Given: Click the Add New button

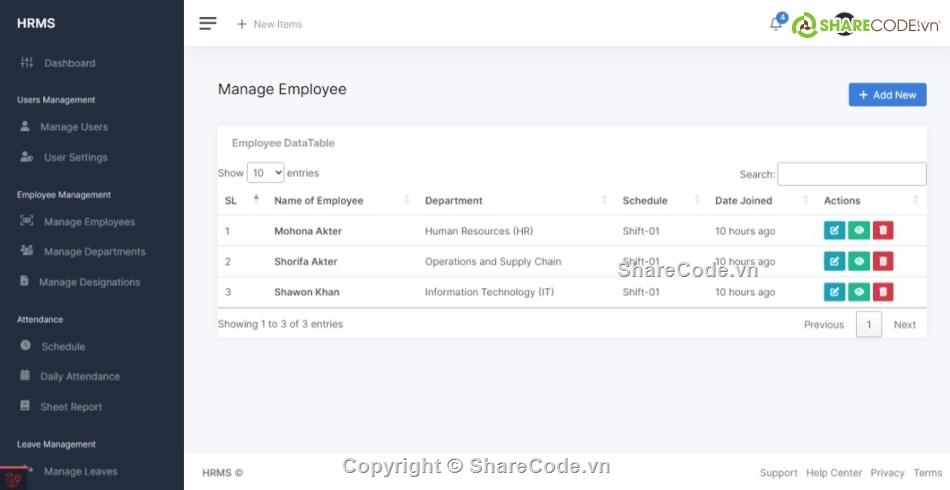Looking at the screenshot, I should pyautogui.click(x=887, y=95).
